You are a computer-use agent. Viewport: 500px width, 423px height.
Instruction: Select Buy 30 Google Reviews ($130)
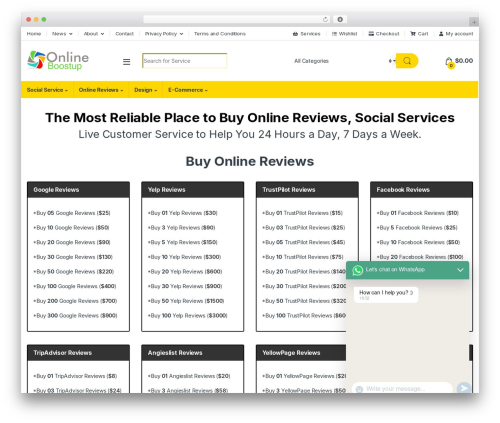pyautogui.click(x=73, y=257)
